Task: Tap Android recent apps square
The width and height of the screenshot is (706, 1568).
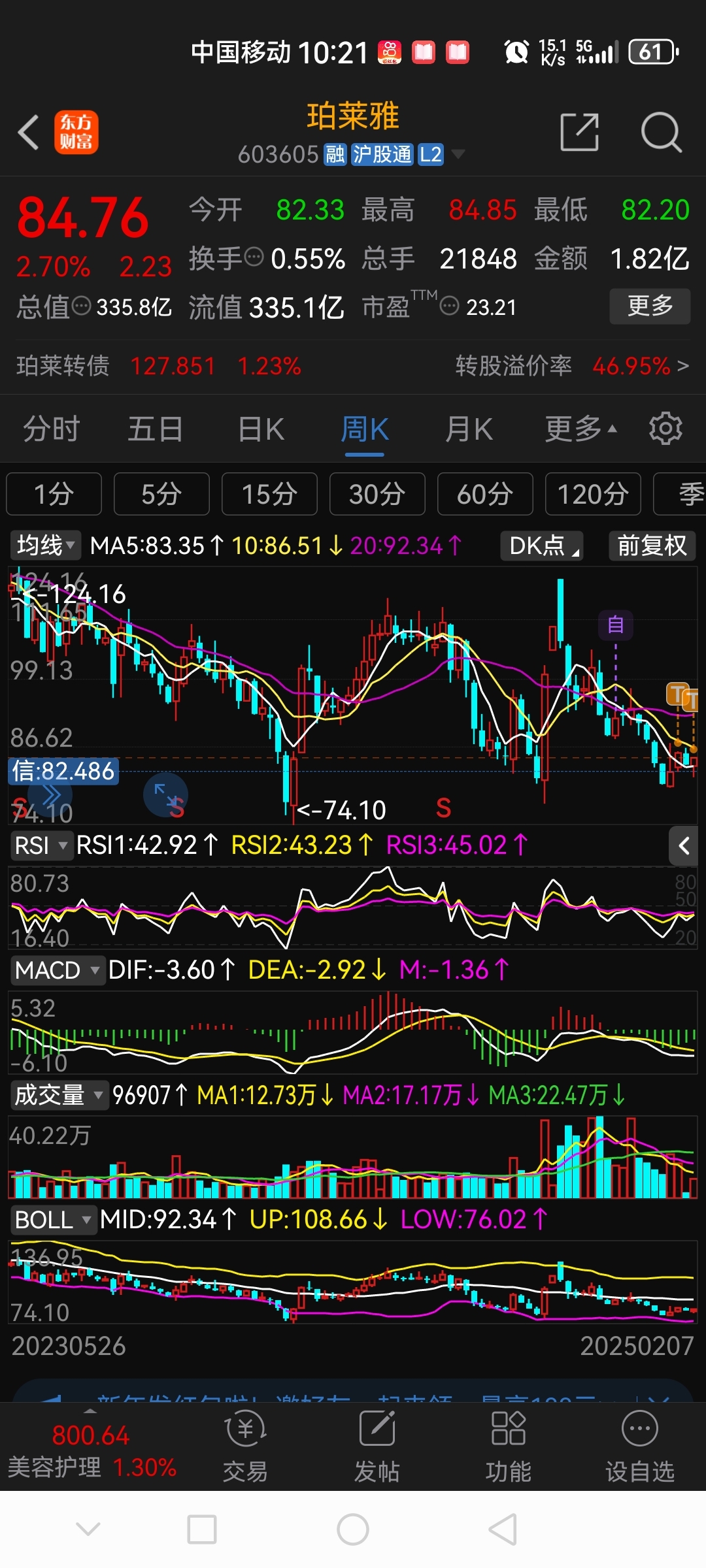Action: [202, 1529]
